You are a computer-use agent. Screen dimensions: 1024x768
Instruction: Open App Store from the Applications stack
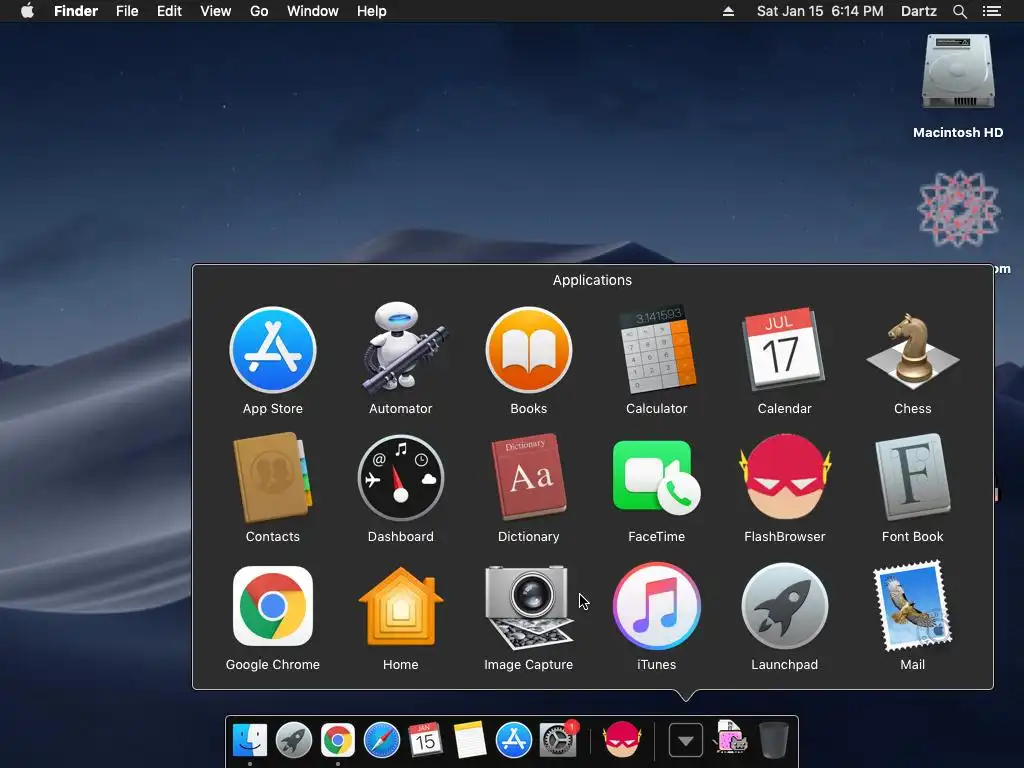[273, 351]
